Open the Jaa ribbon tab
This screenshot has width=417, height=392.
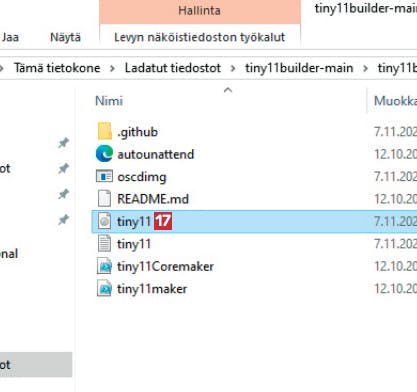pos(10,37)
